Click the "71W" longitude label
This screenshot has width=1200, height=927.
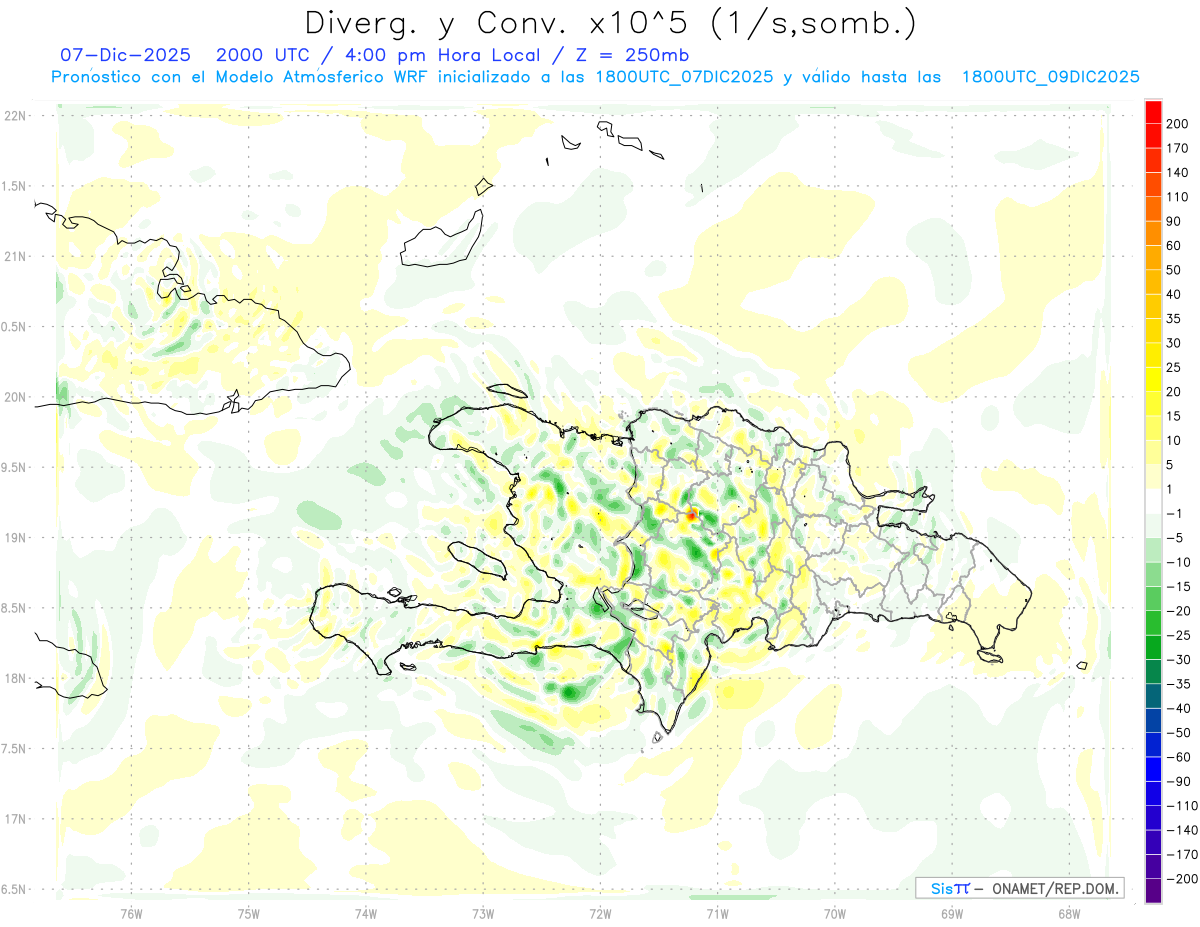pos(717,913)
